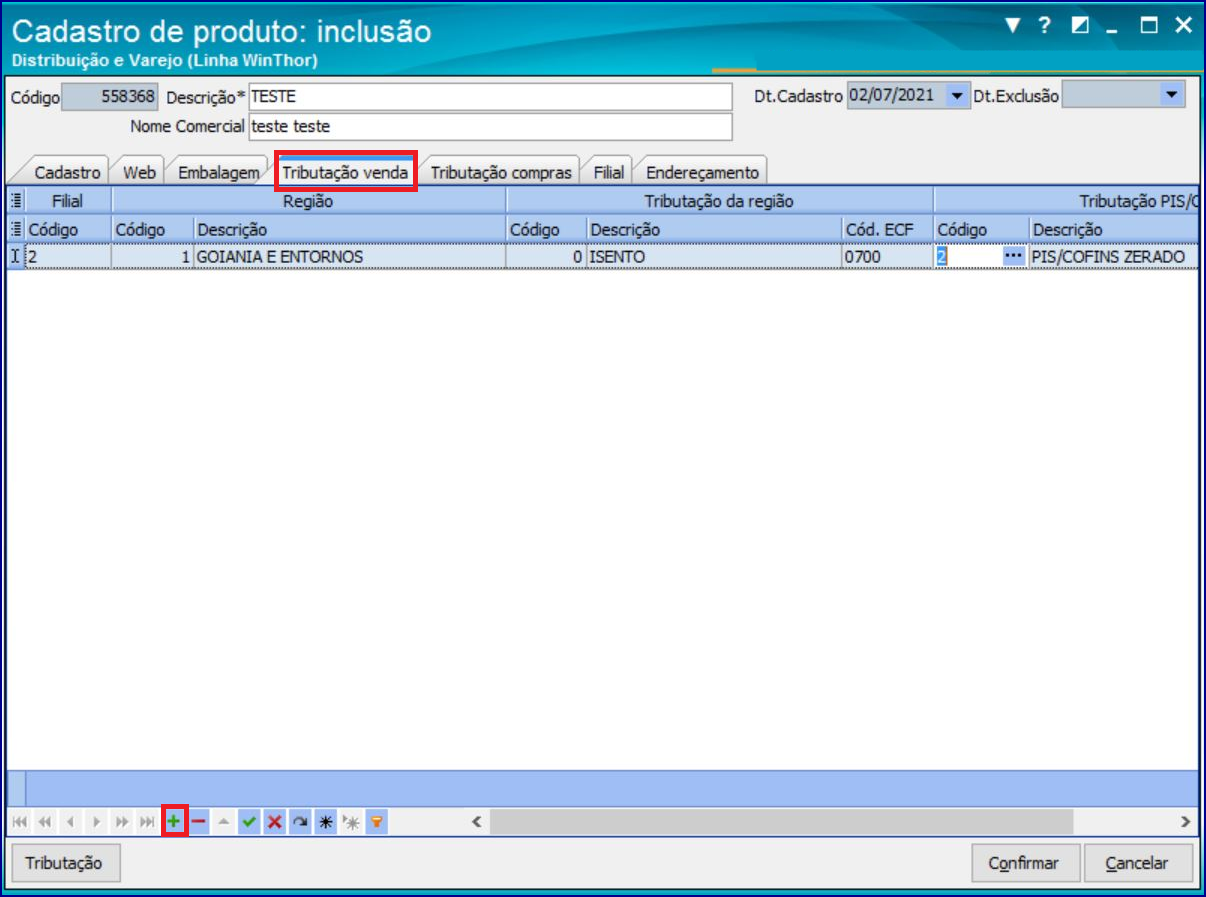Click the prior page (double left arrow) navigator button
The image size is (1206, 897).
pyautogui.click(x=45, y=822)
